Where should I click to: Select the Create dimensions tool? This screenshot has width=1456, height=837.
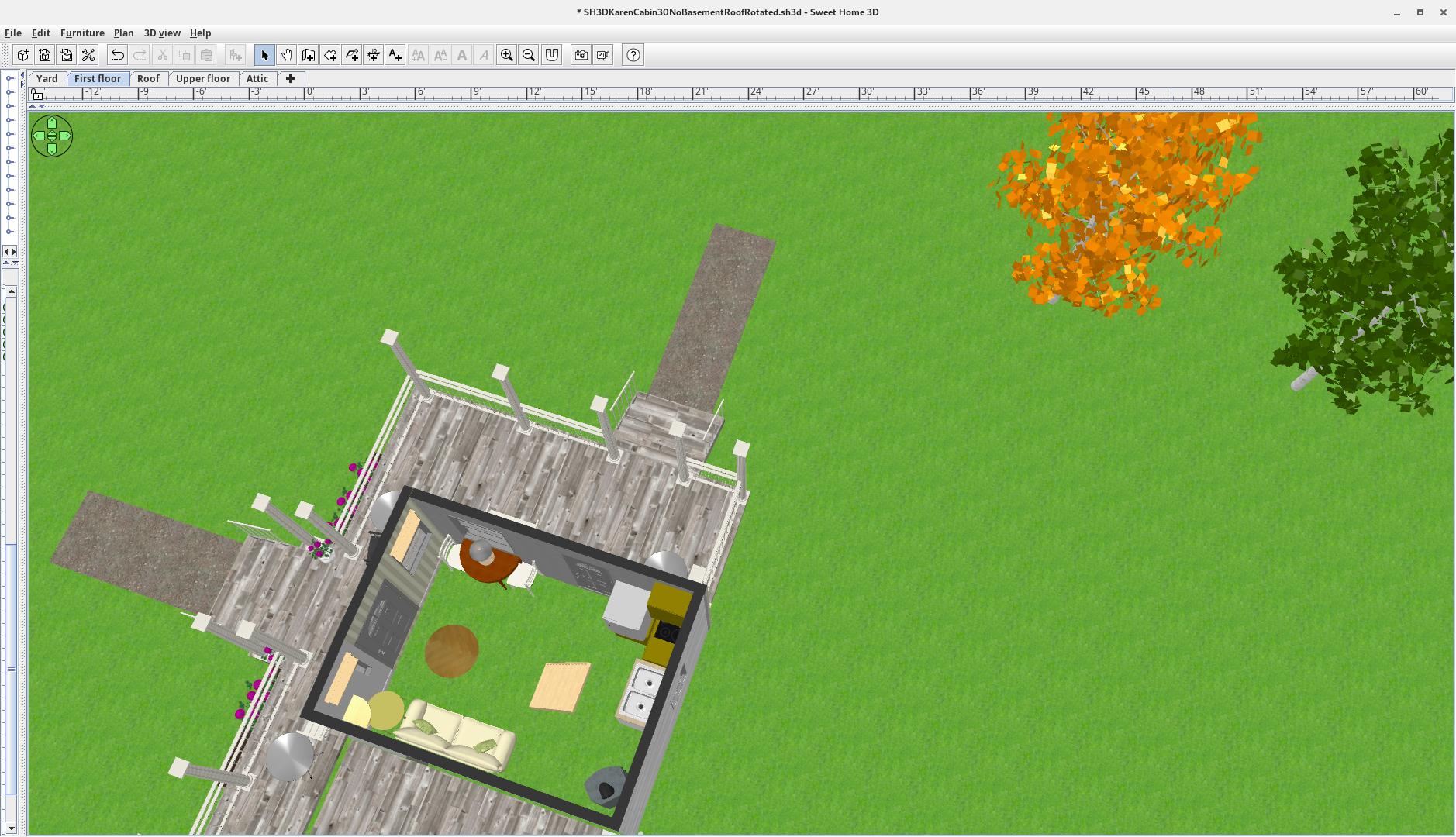point(374,55)
